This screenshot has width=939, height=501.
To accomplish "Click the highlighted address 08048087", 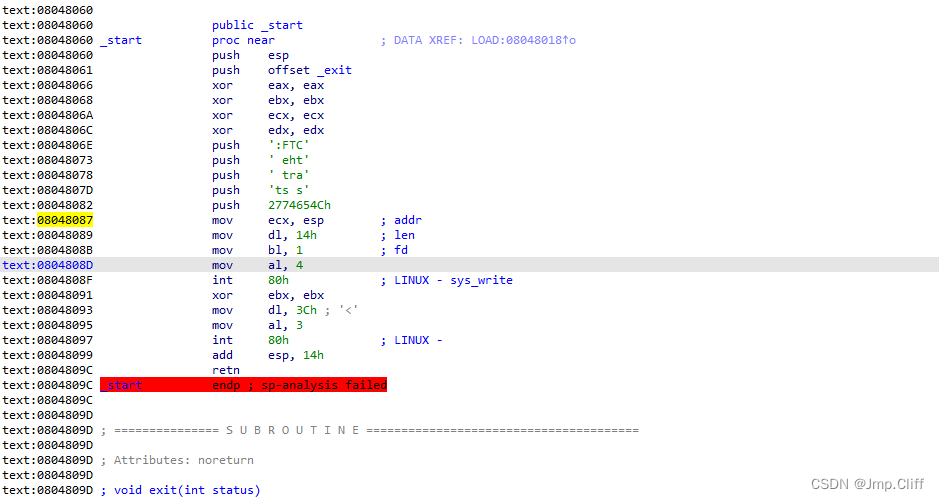I will coord(65,220).
